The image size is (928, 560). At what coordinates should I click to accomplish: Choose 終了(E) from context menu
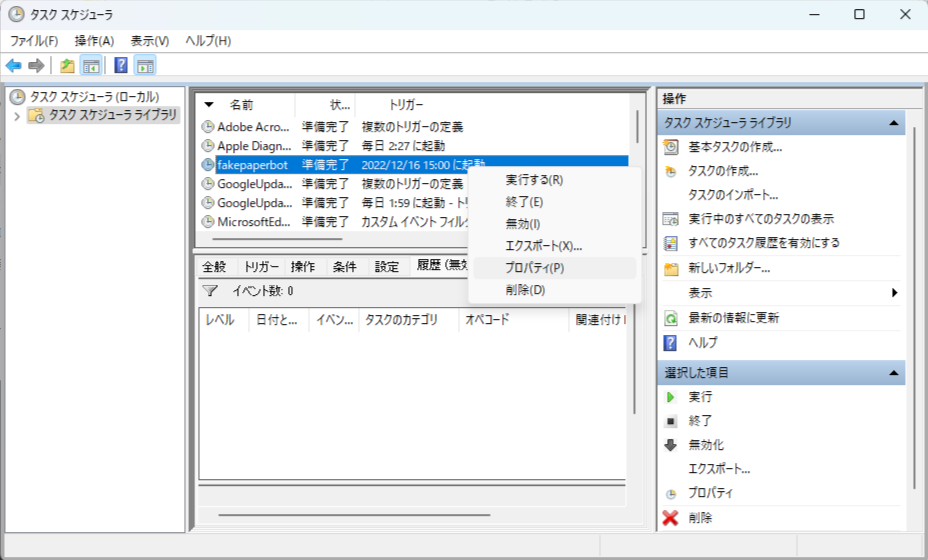(x=555, y=202)
